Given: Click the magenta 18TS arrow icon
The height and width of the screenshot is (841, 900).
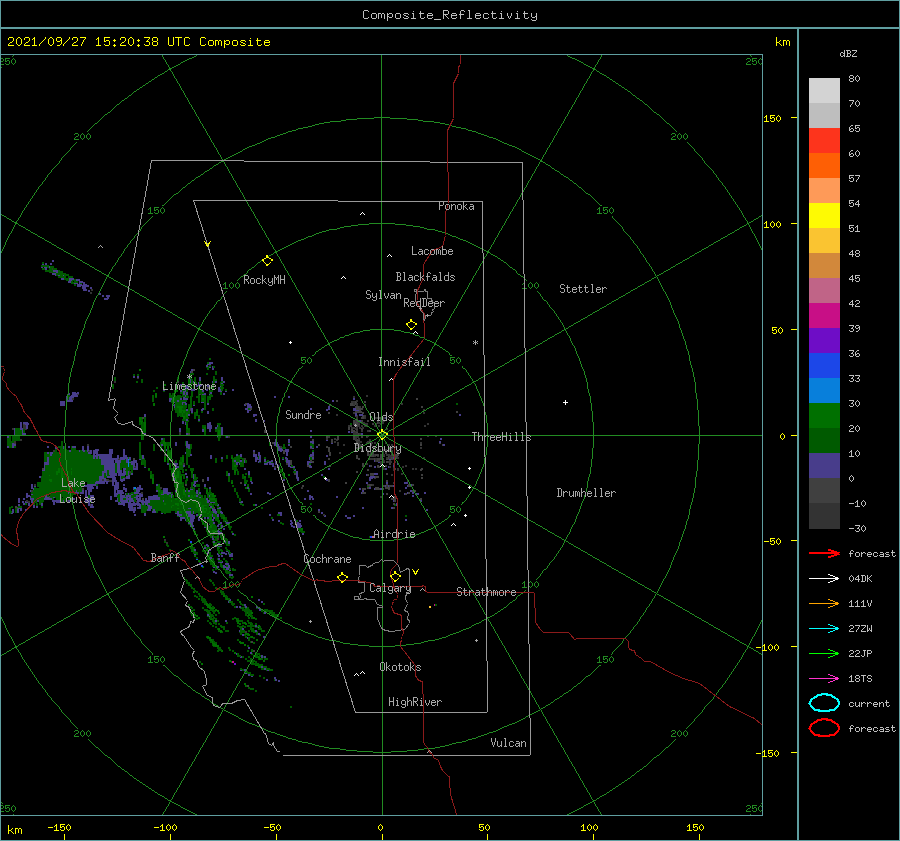Looking at the screenshot, I should click(x=824, y=679).
